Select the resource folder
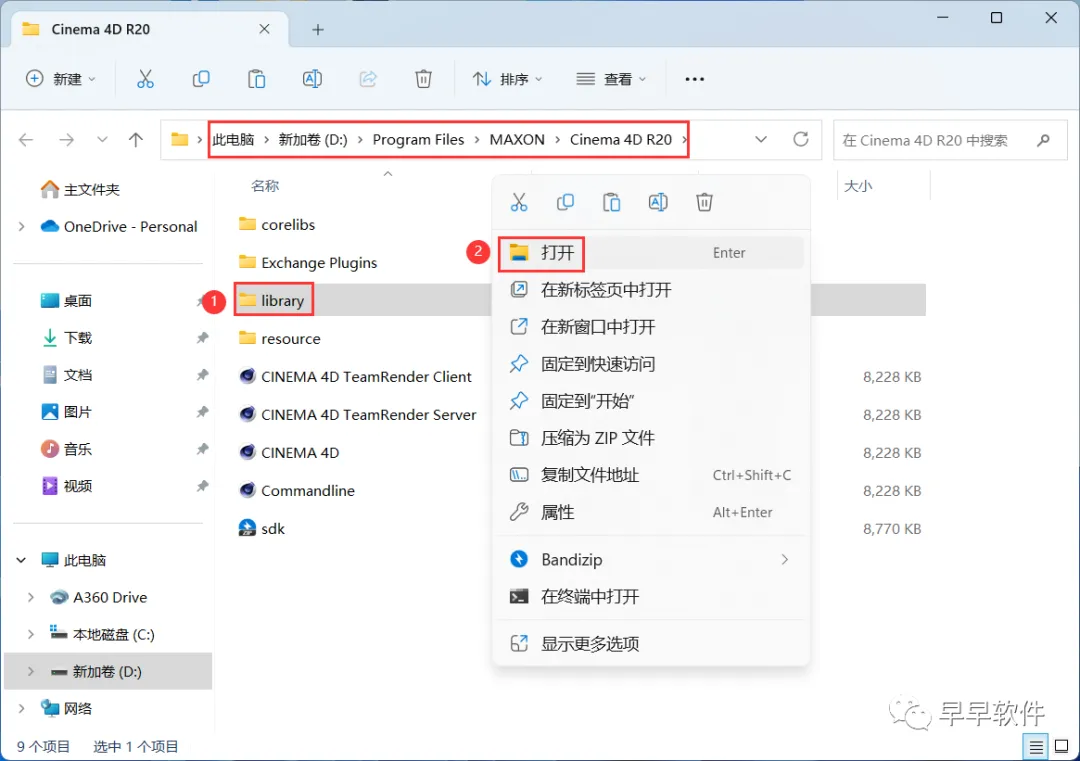 tap(280, 338)
